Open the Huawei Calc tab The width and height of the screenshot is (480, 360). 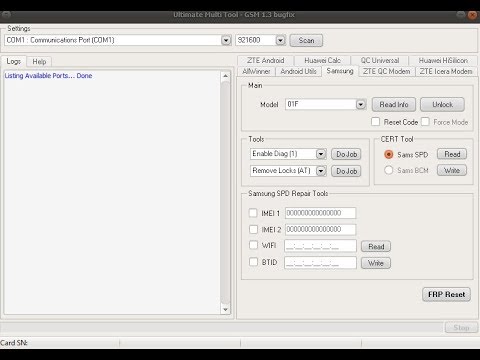(322, 60)
